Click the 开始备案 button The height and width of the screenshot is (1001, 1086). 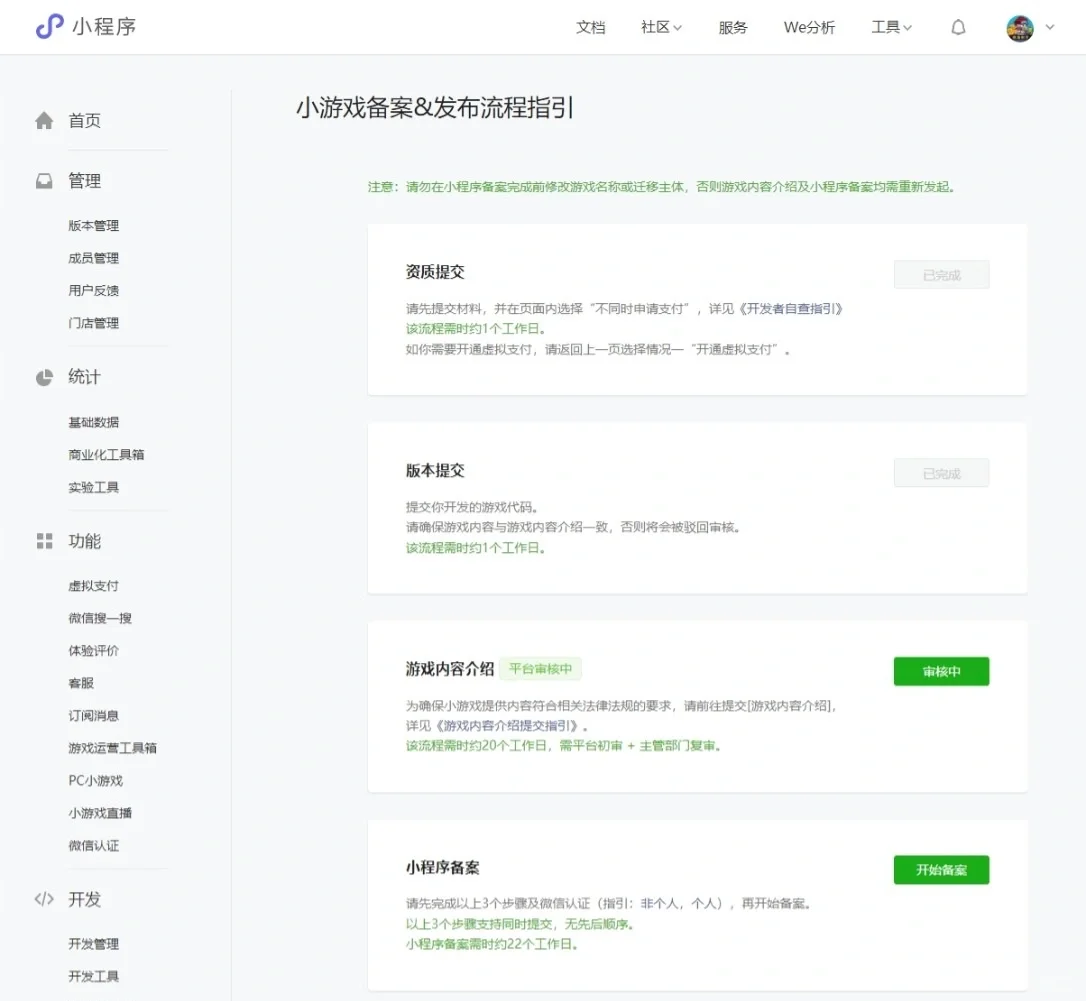click(x=940, y=869)
